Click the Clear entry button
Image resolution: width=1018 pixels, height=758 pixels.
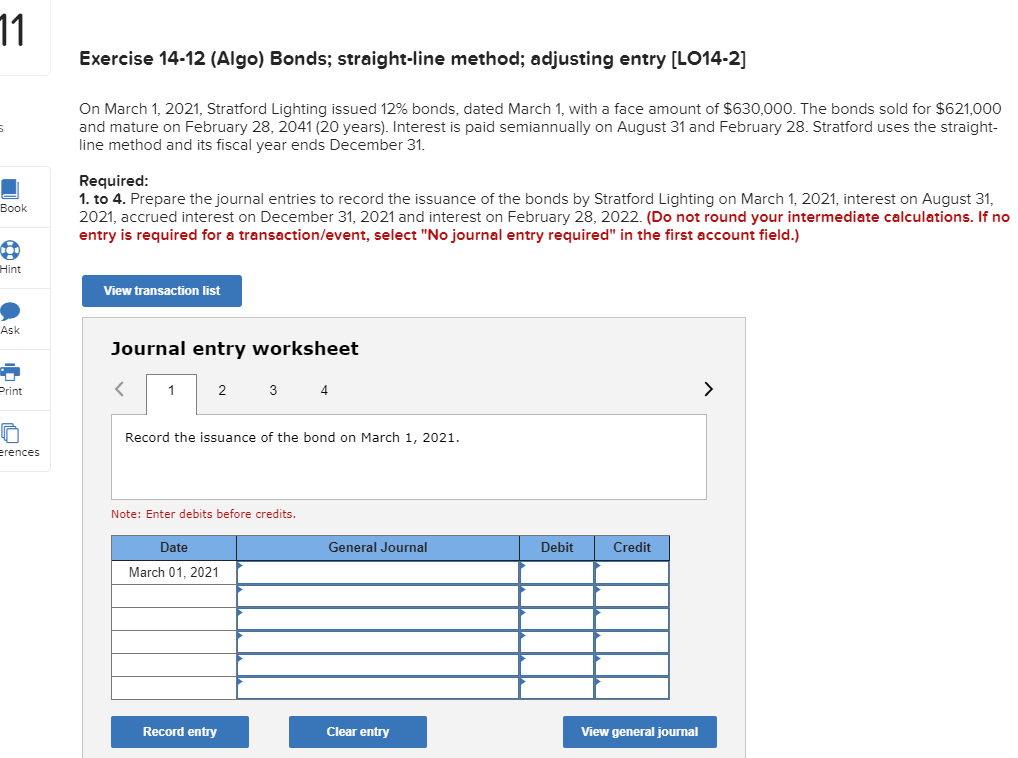pyautogui.click(x=357, y=731)
